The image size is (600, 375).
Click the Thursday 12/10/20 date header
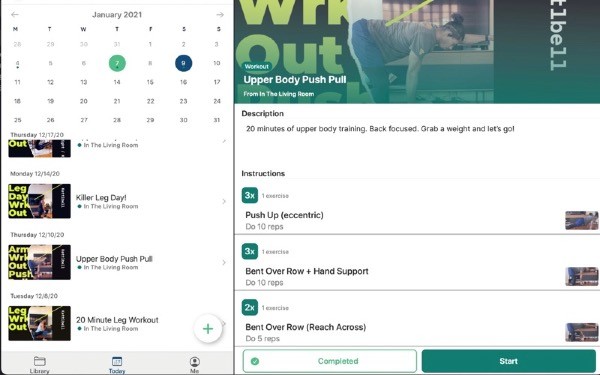[37, 235]
